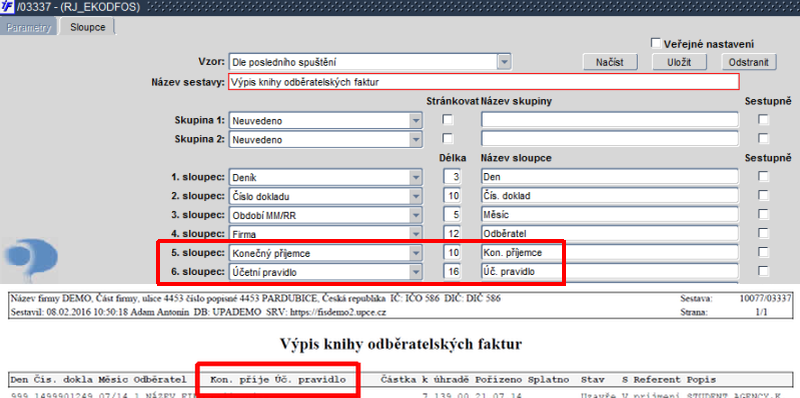Click the report header Pořízeno
800x398 pixels.
click(x=499, y=380)
